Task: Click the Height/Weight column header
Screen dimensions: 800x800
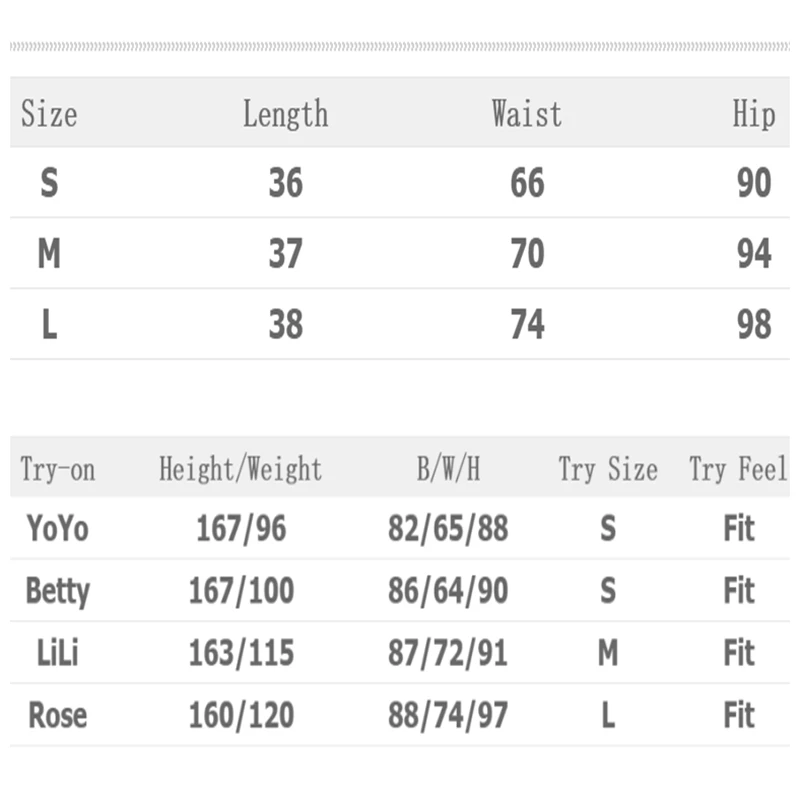Action: point(240,469)
